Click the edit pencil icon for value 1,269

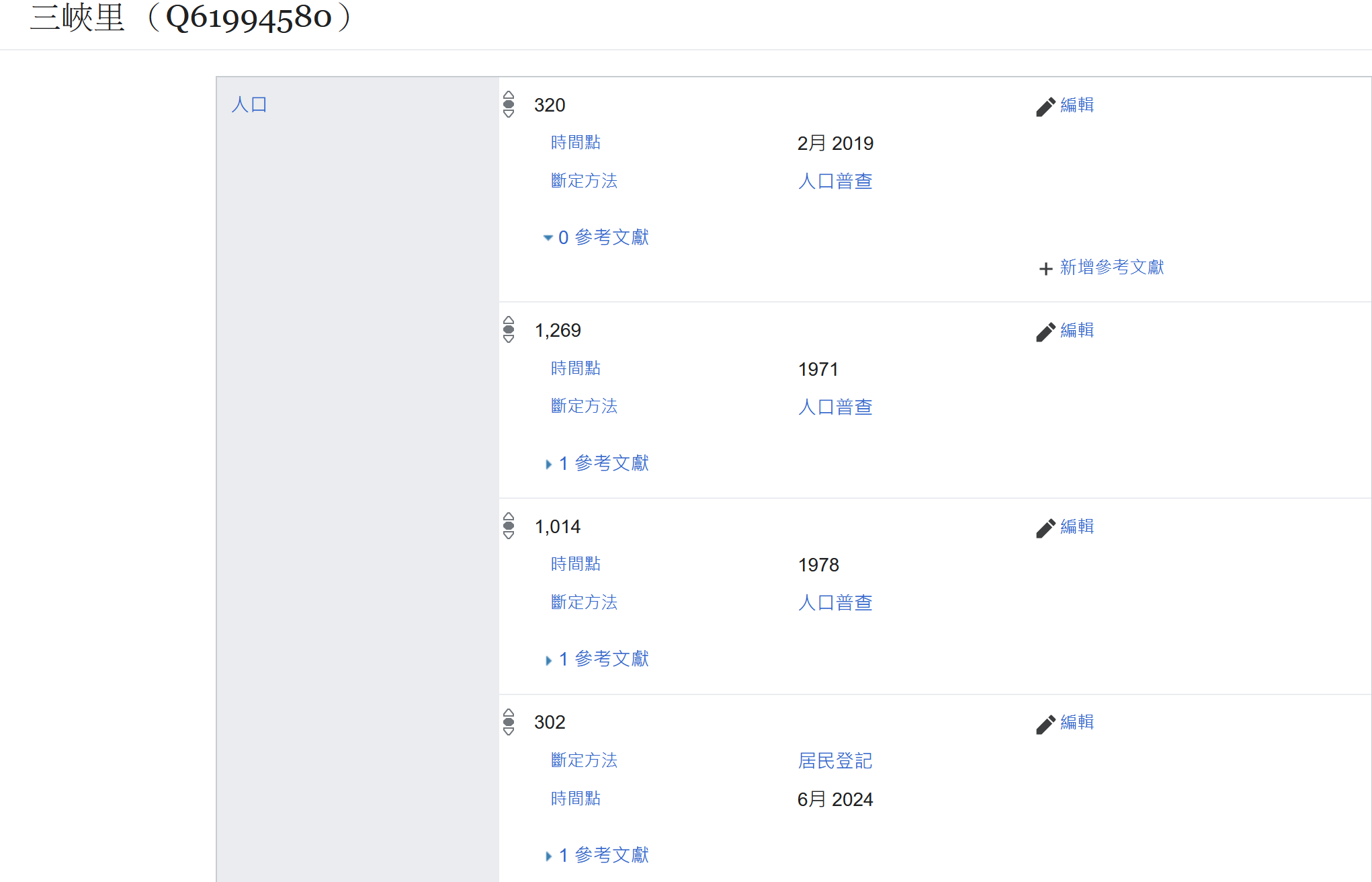tap(1045, 332)
